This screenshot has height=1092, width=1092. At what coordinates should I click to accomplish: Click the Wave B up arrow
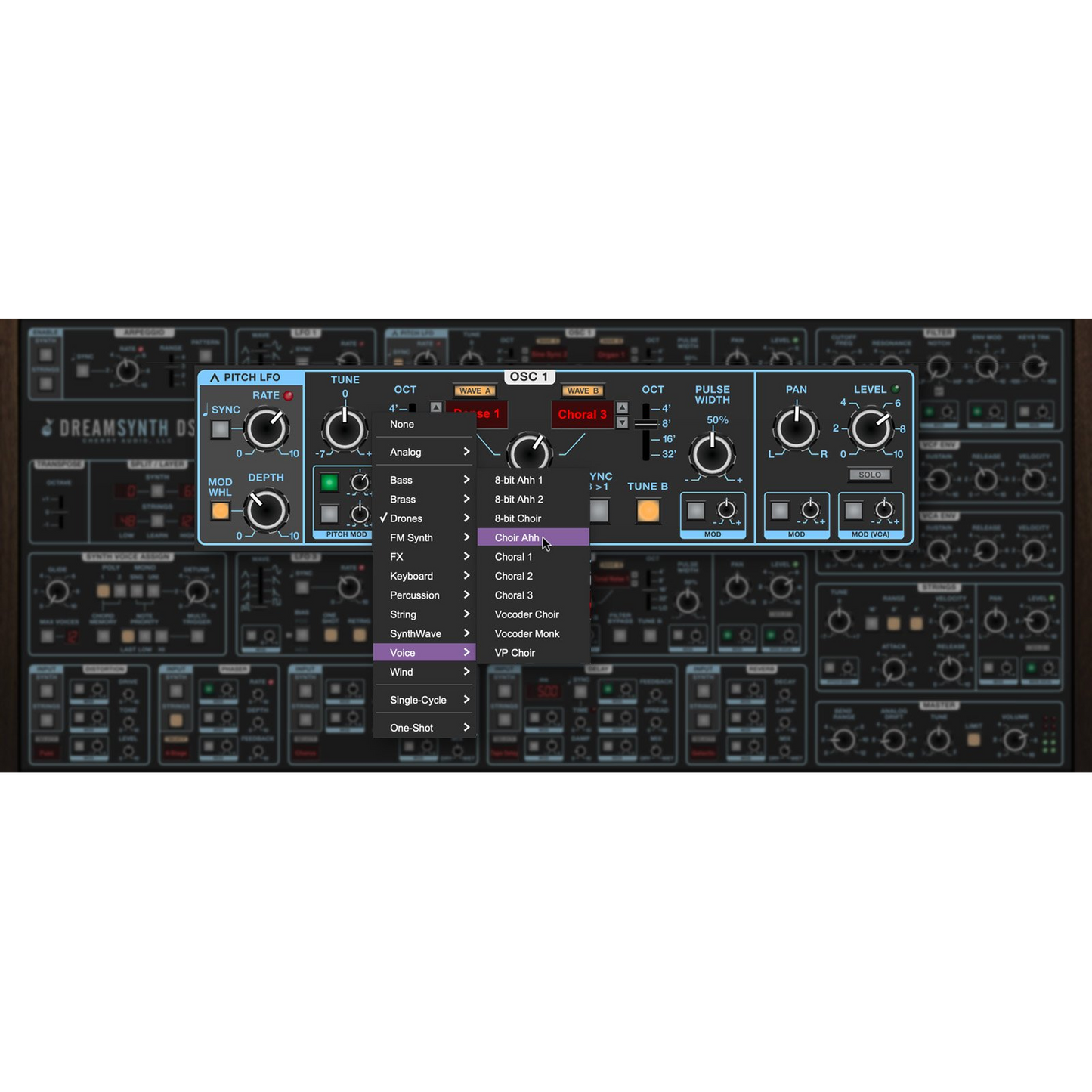coord(622,408)
